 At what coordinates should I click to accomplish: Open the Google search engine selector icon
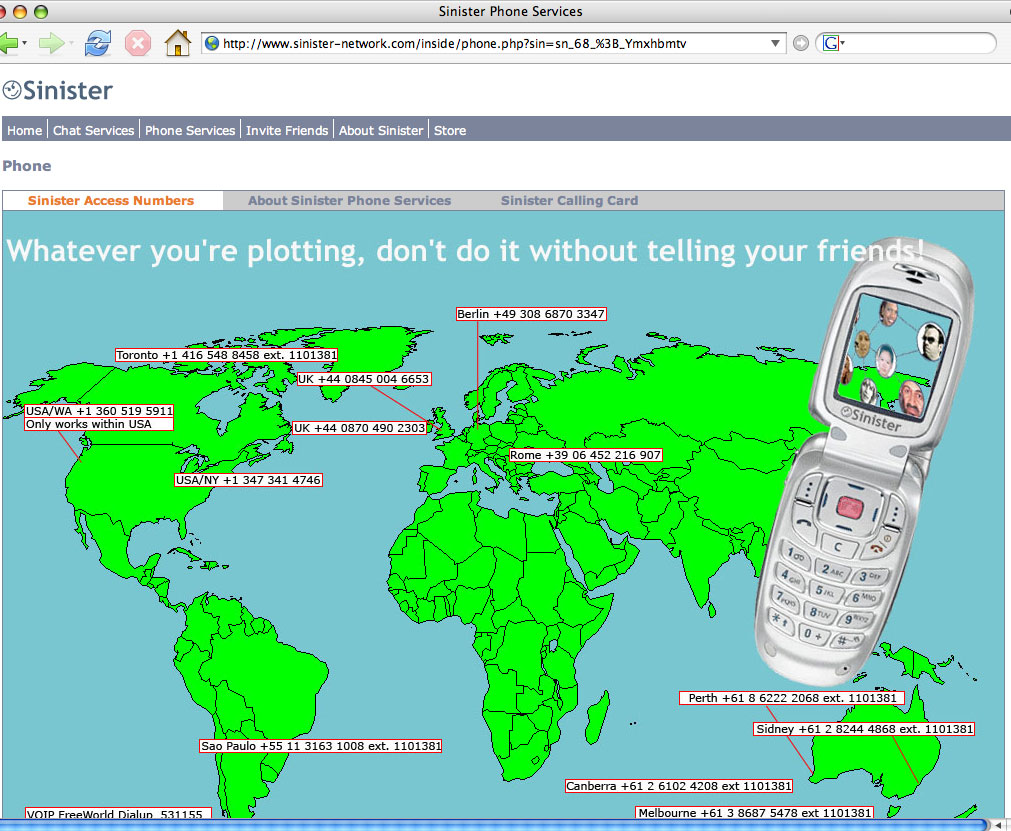point(832,43)
